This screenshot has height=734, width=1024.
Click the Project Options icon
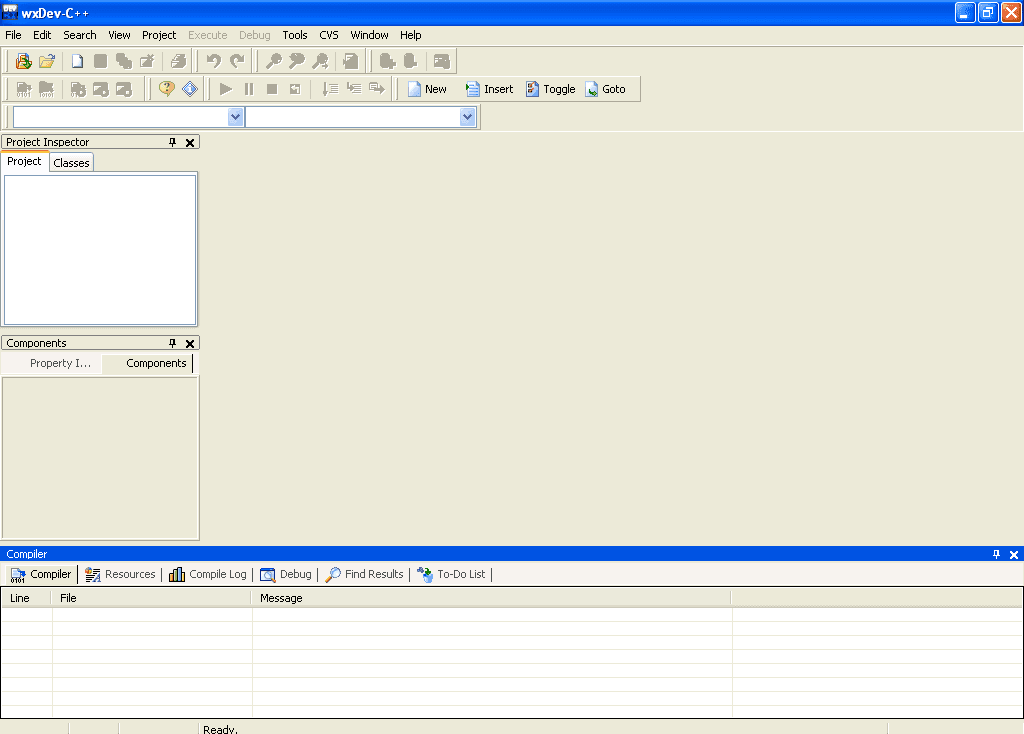pos(441,61)
